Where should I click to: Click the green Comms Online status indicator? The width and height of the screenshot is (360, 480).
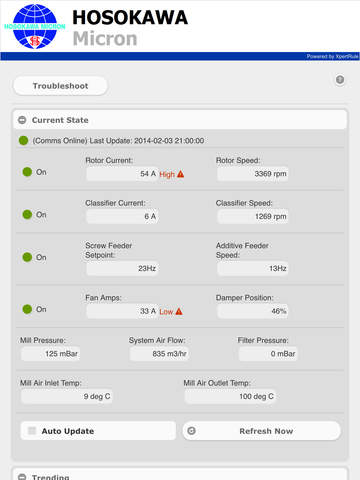pyautogui.click(x=23, y=141)
